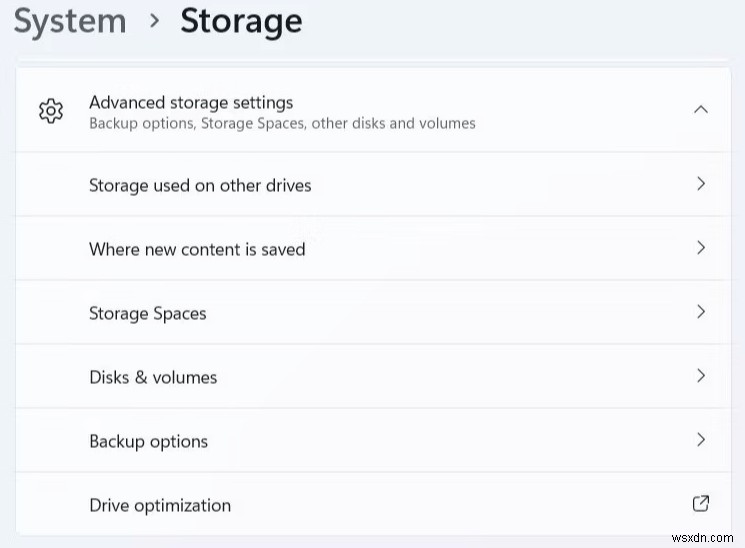The height and width of the screenshot is (548, 745).
Task: Click the Backup options row chevron
Action: coord(701,440)
